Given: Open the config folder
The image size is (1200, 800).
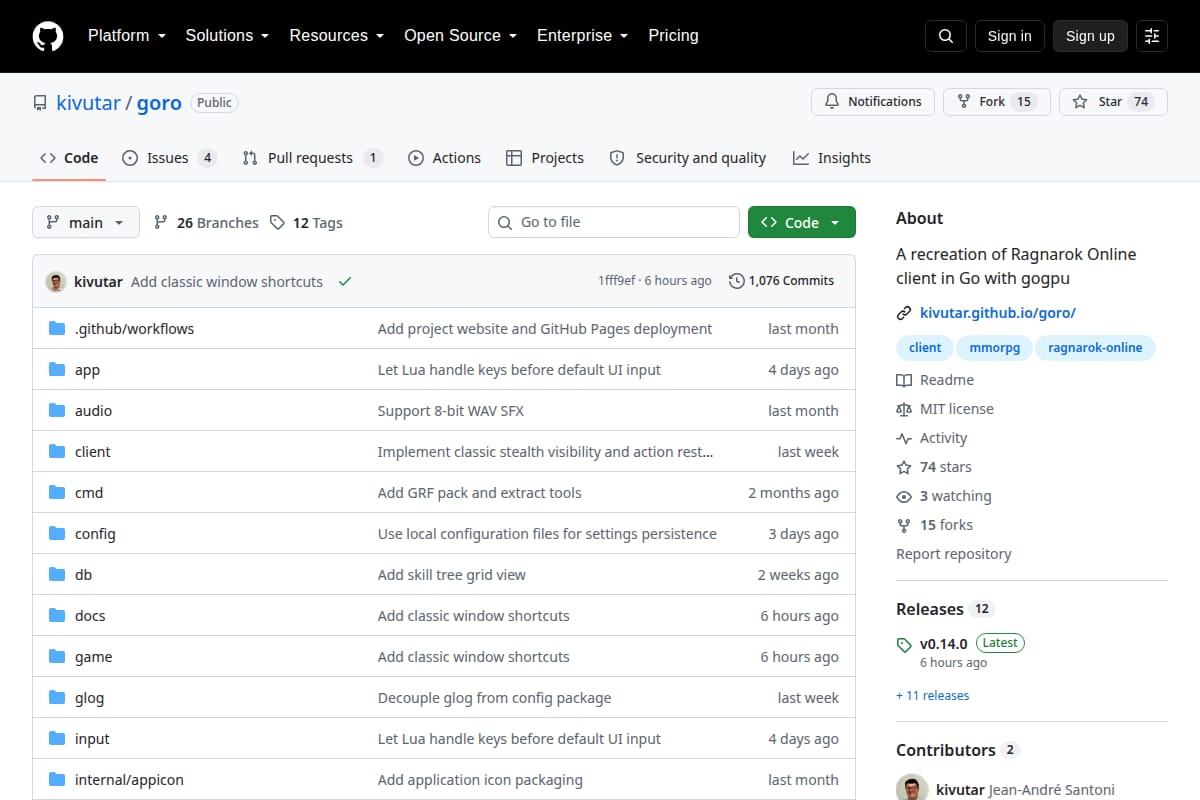Looking at the screenshot, I should tap(95, 534).
